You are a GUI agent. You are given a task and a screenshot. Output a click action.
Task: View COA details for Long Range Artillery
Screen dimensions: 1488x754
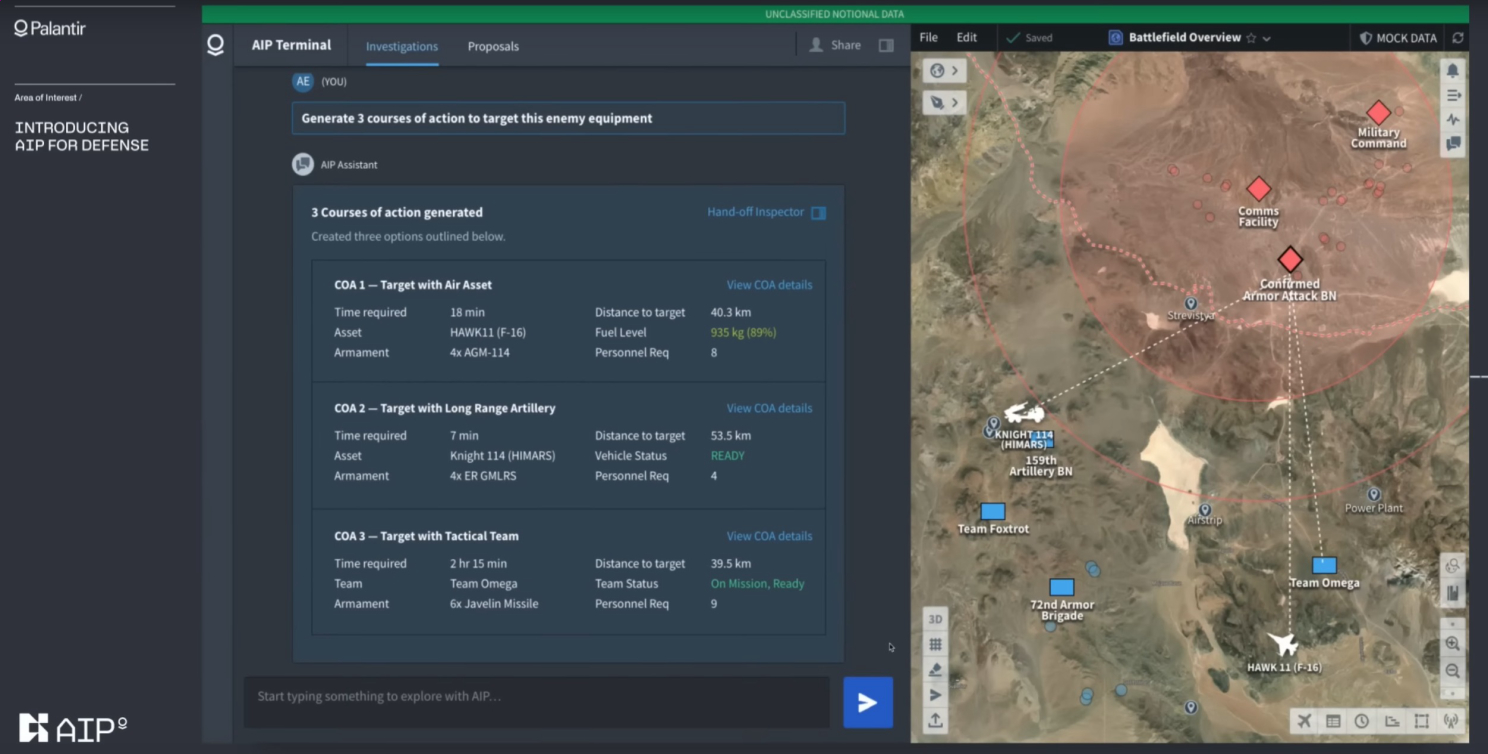click(769, 408)
